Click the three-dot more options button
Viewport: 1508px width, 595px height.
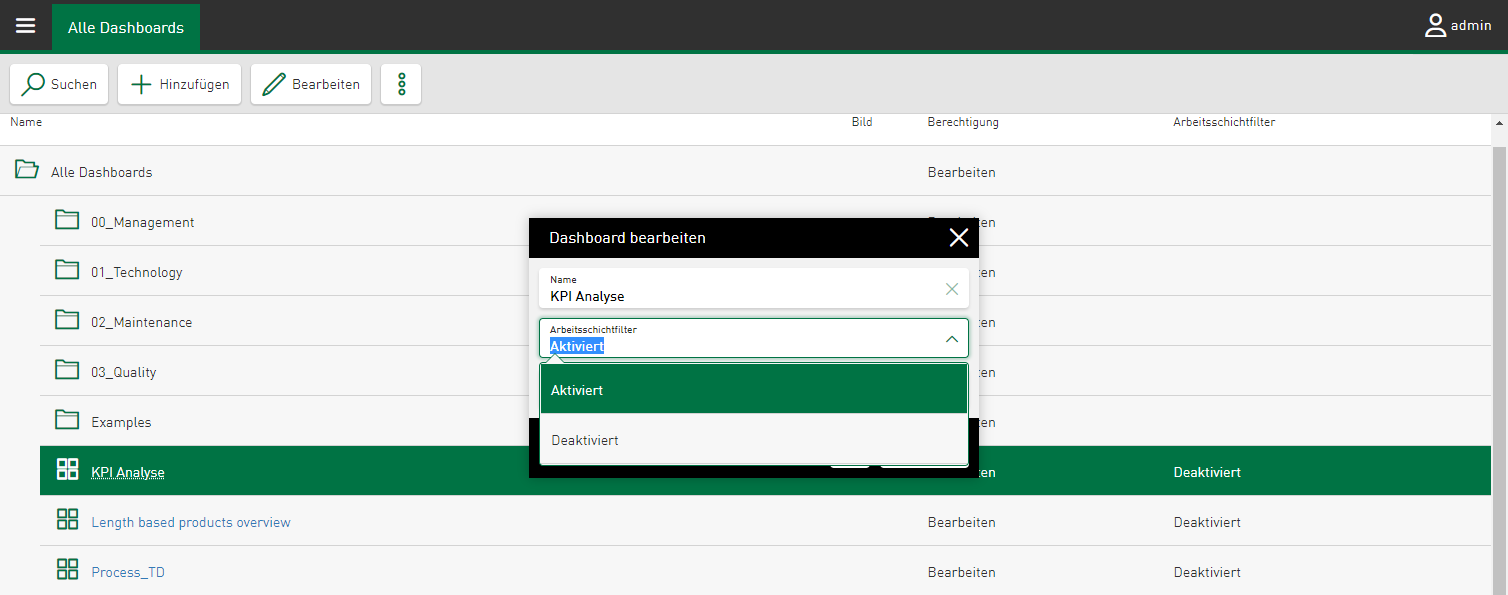point(401,84)
